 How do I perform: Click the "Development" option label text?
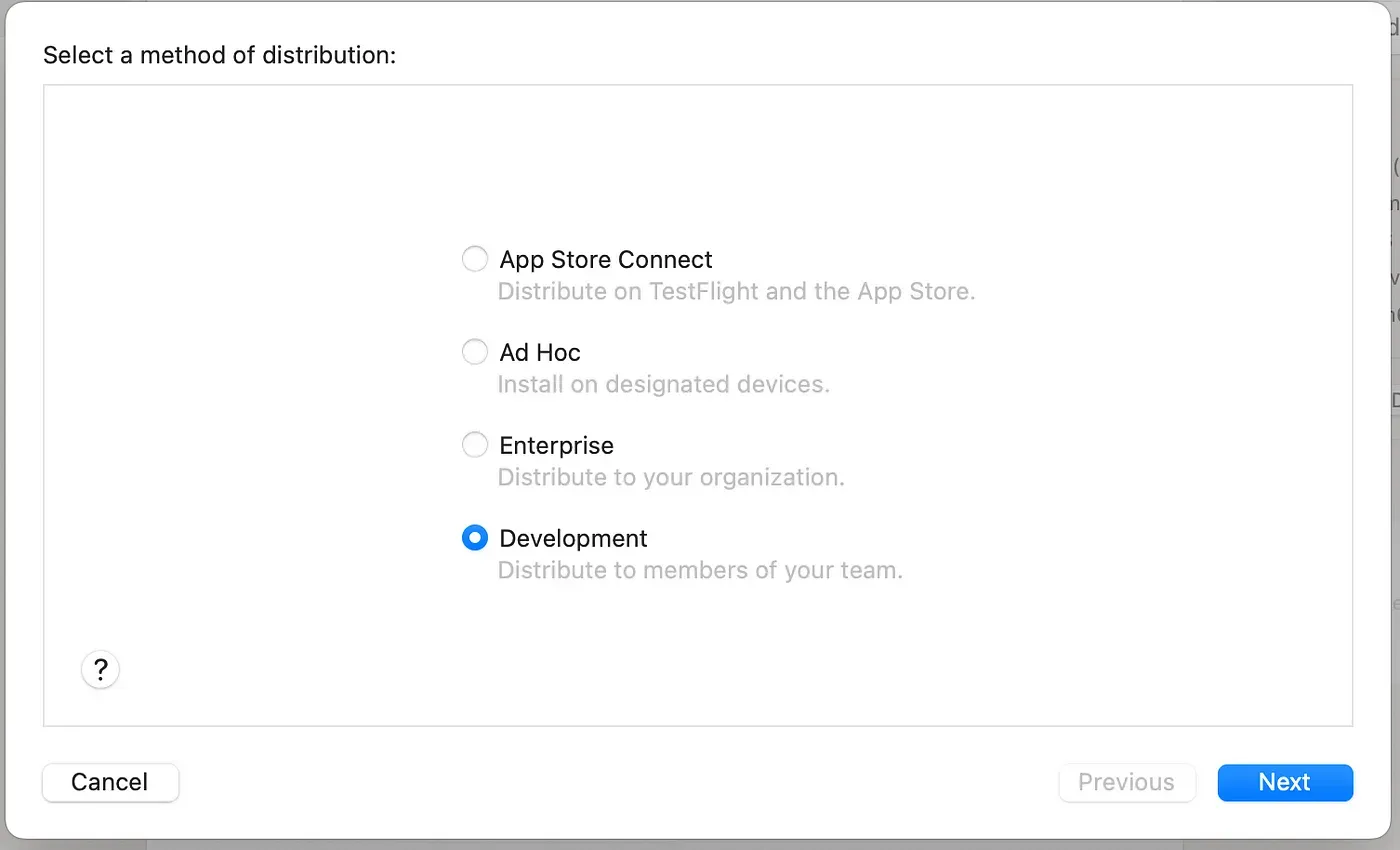click(573, 538)
